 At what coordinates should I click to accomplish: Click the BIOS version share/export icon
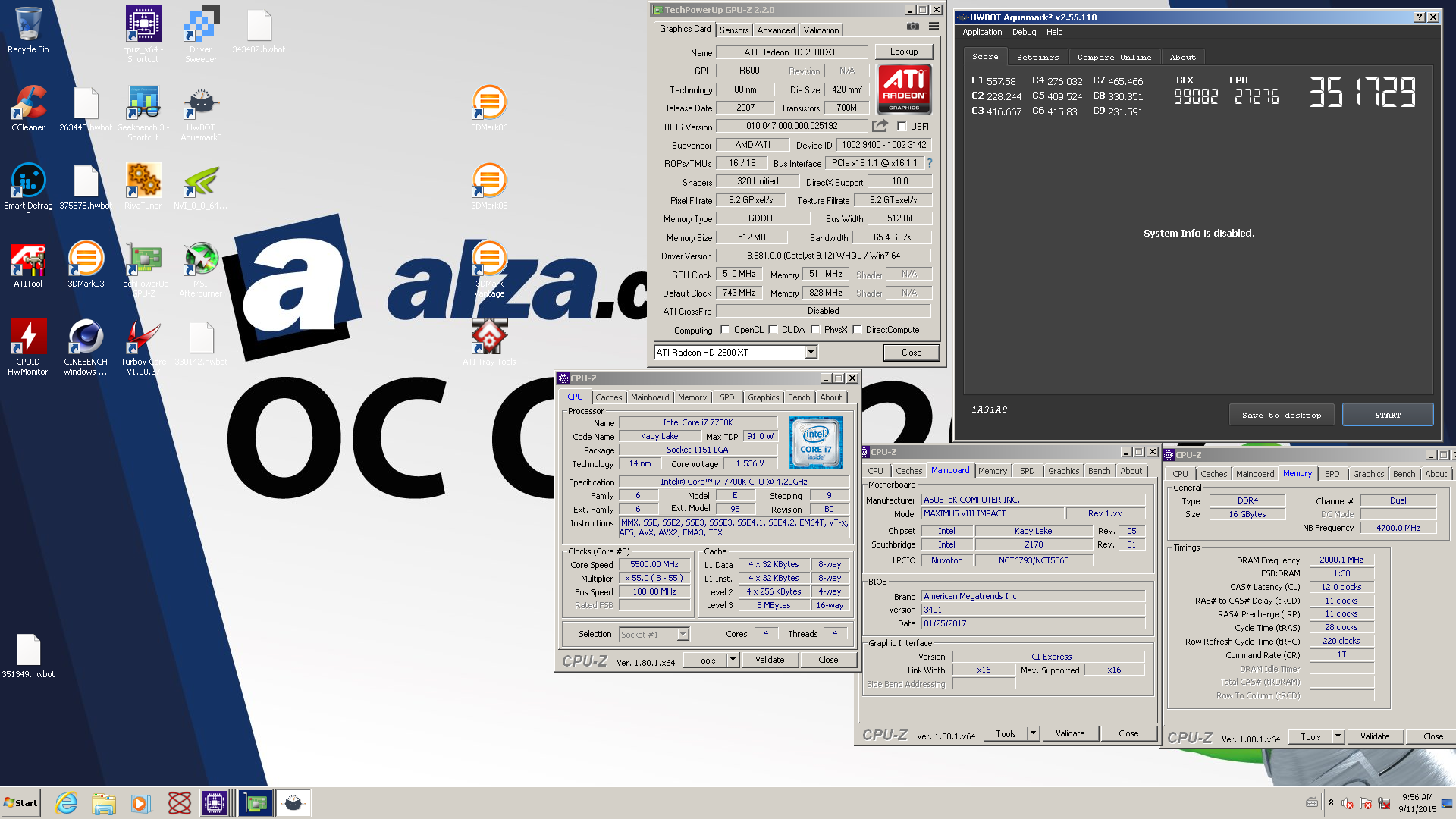pyautogui.click(x=880, y=126)
